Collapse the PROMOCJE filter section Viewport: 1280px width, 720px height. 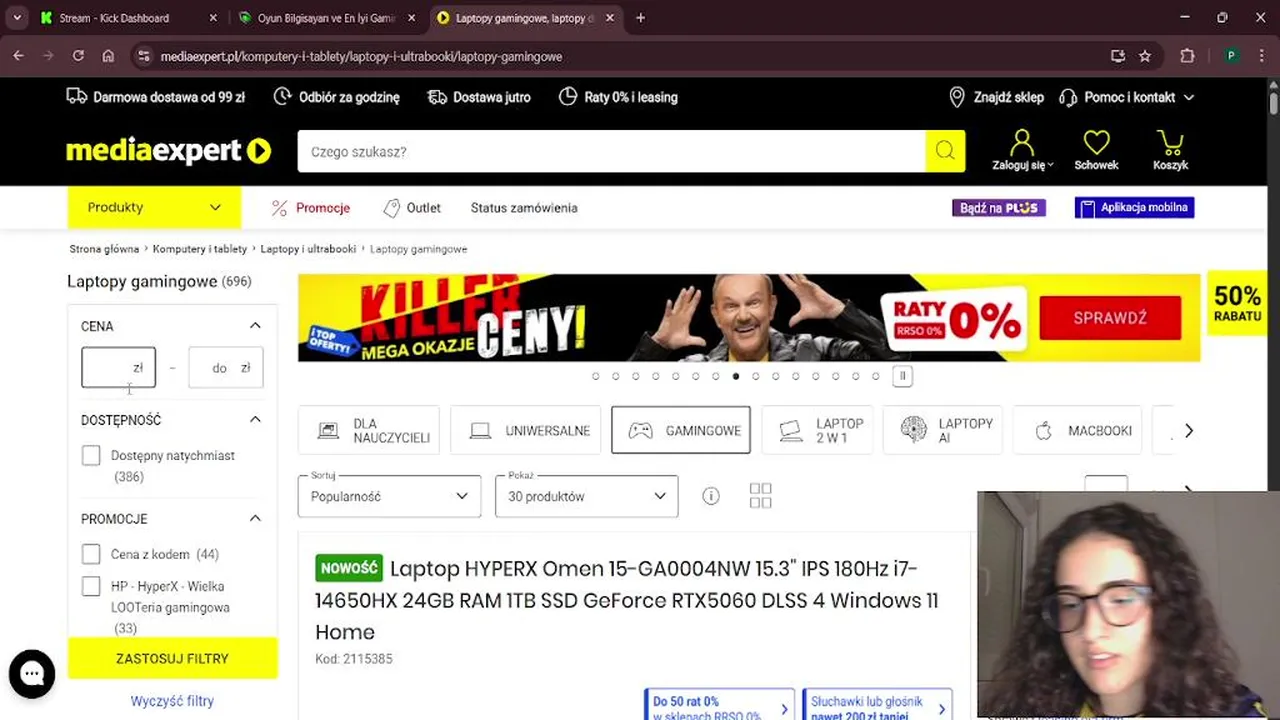[x=255, y=519]
